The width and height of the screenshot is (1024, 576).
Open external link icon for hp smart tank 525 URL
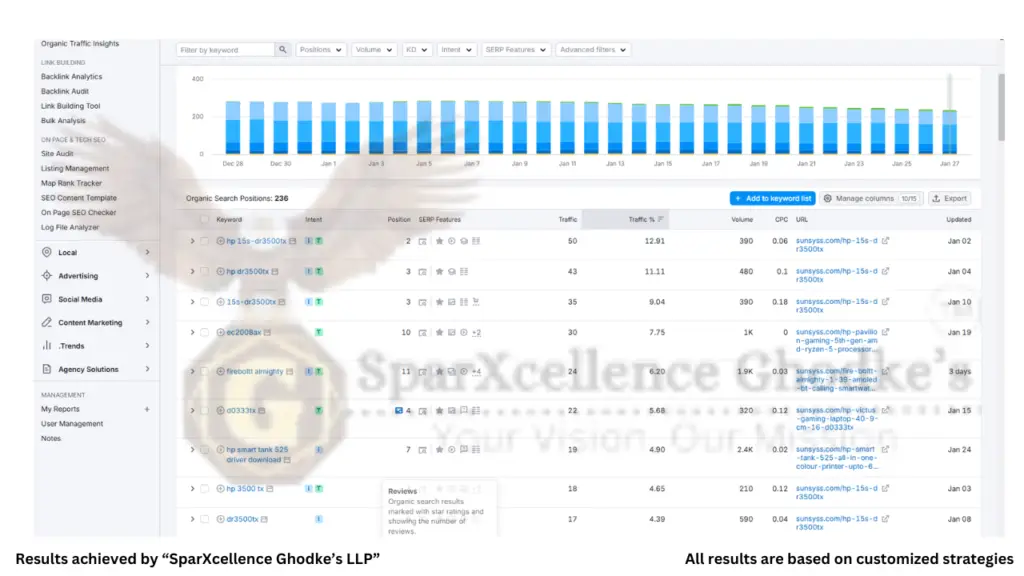[886, 450]
